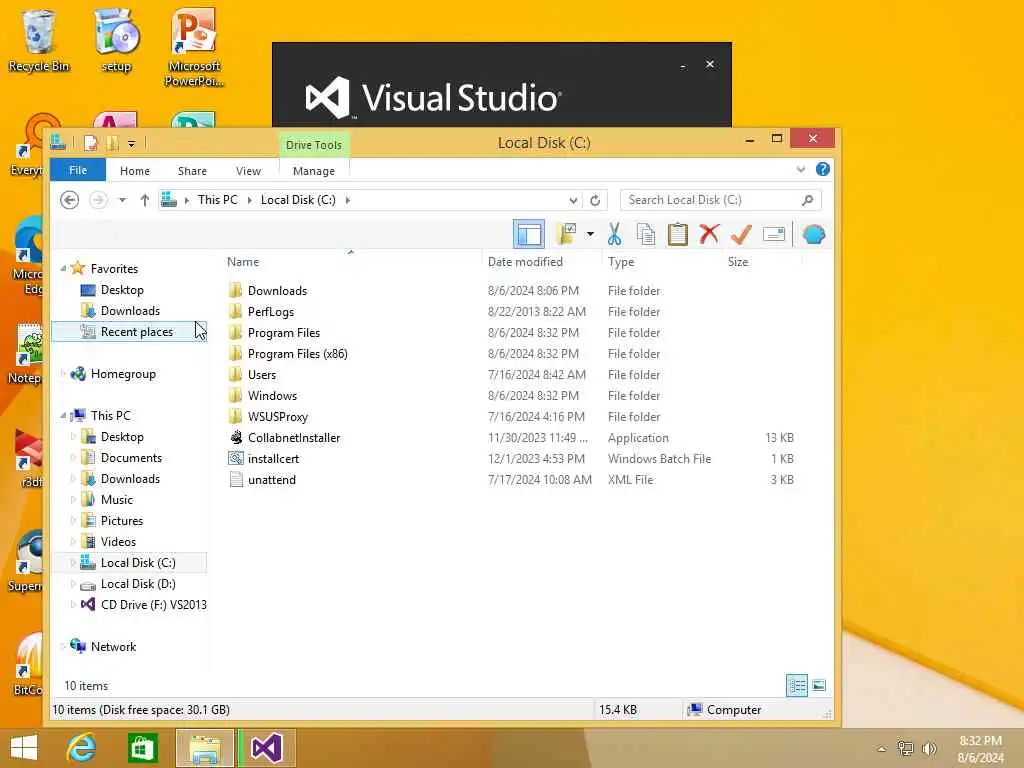The height and width of the screenshot is (768, 1024).
Task: Switch to the View ribbon tab
Action: (x=248, y=170)
